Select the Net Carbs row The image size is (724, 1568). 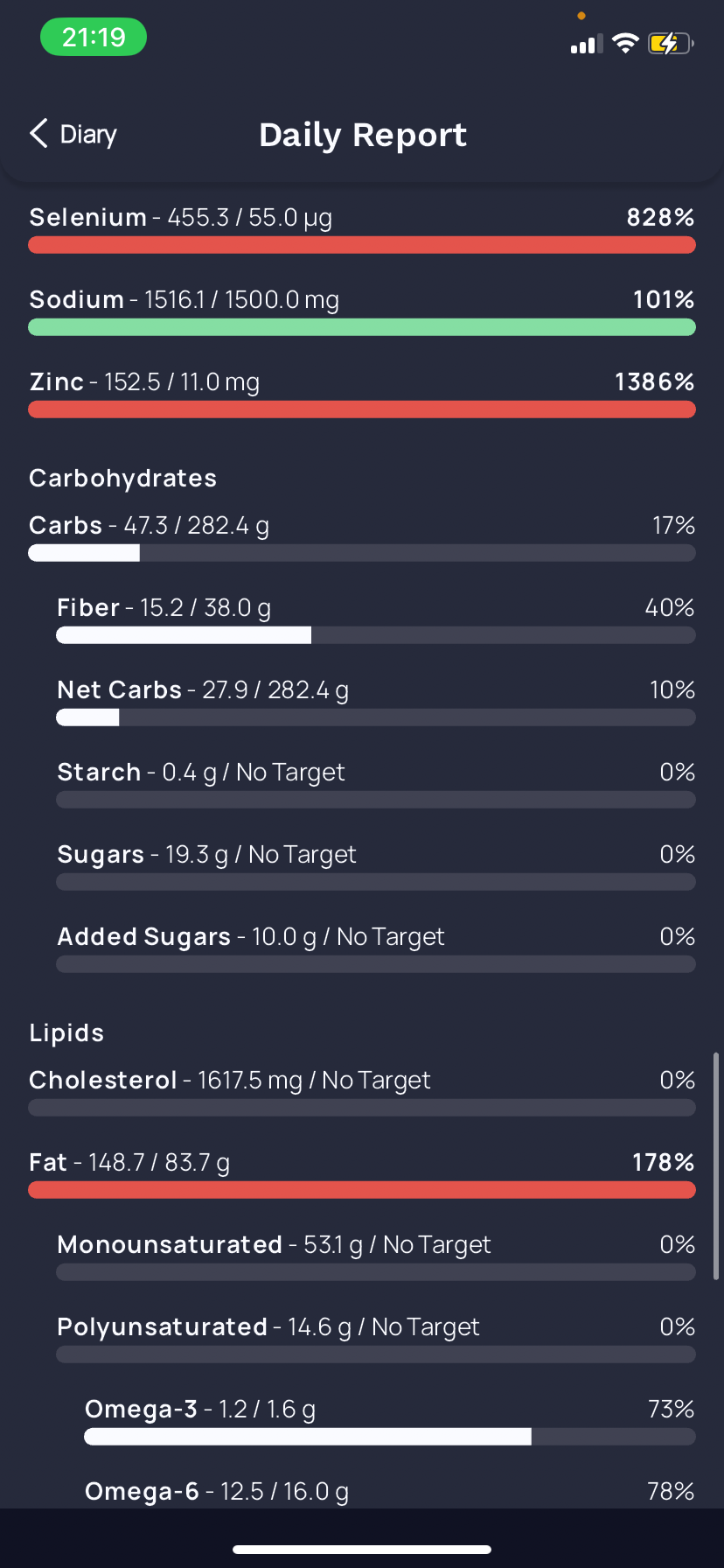click(376, 702)
